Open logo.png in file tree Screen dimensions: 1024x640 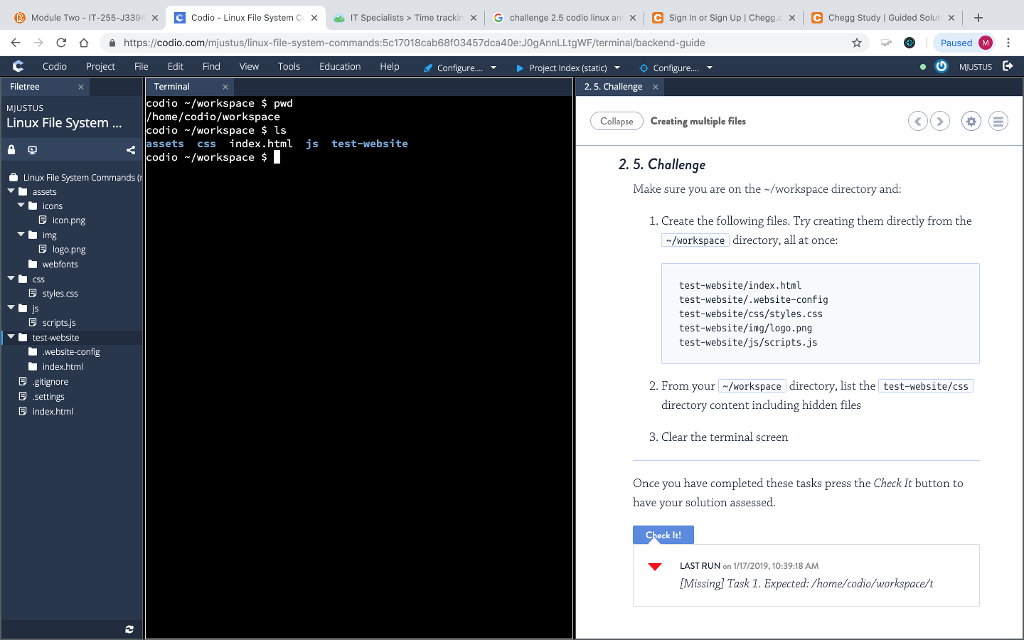coord(69,249)
